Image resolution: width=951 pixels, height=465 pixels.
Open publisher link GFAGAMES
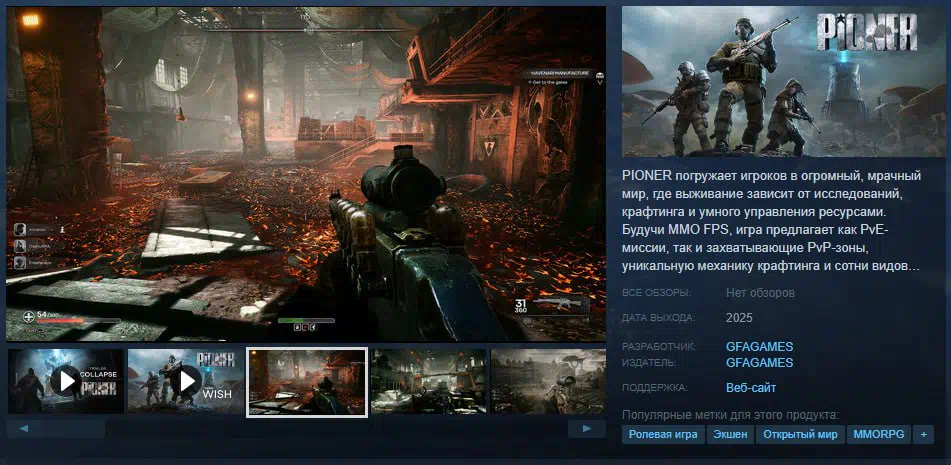(x=759, y=363)
